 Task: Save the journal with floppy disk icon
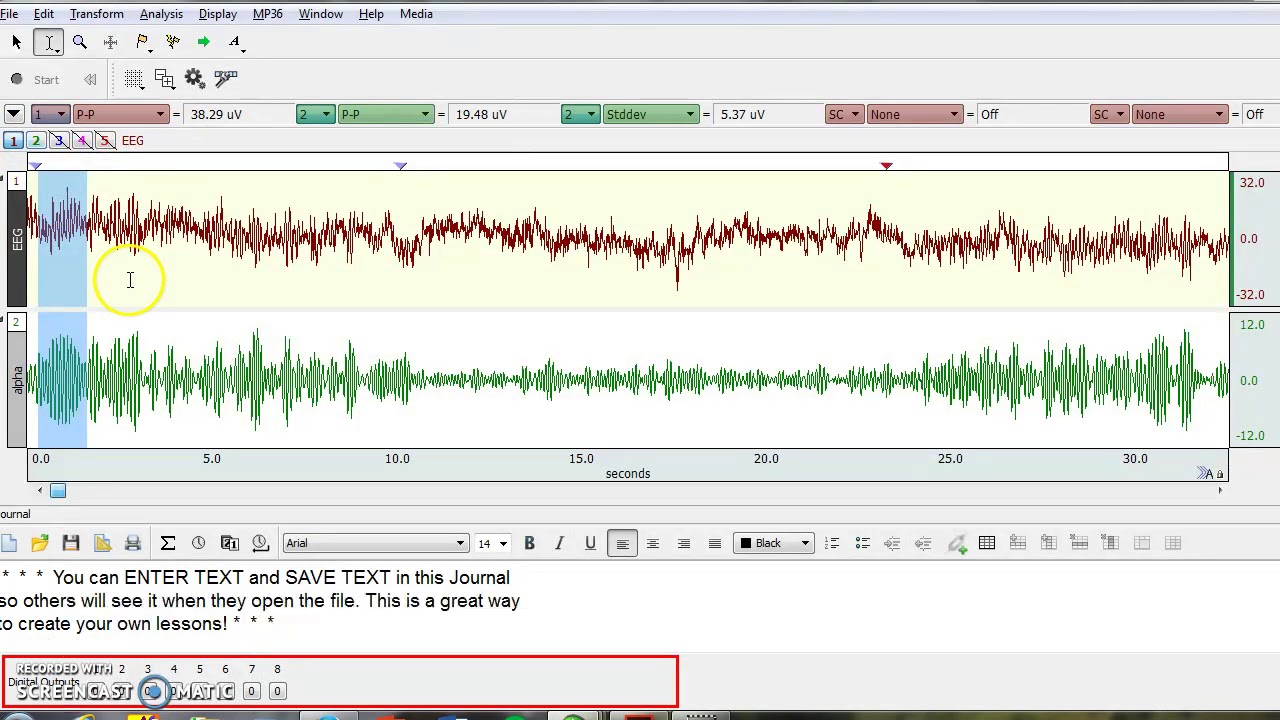point(71,543)
